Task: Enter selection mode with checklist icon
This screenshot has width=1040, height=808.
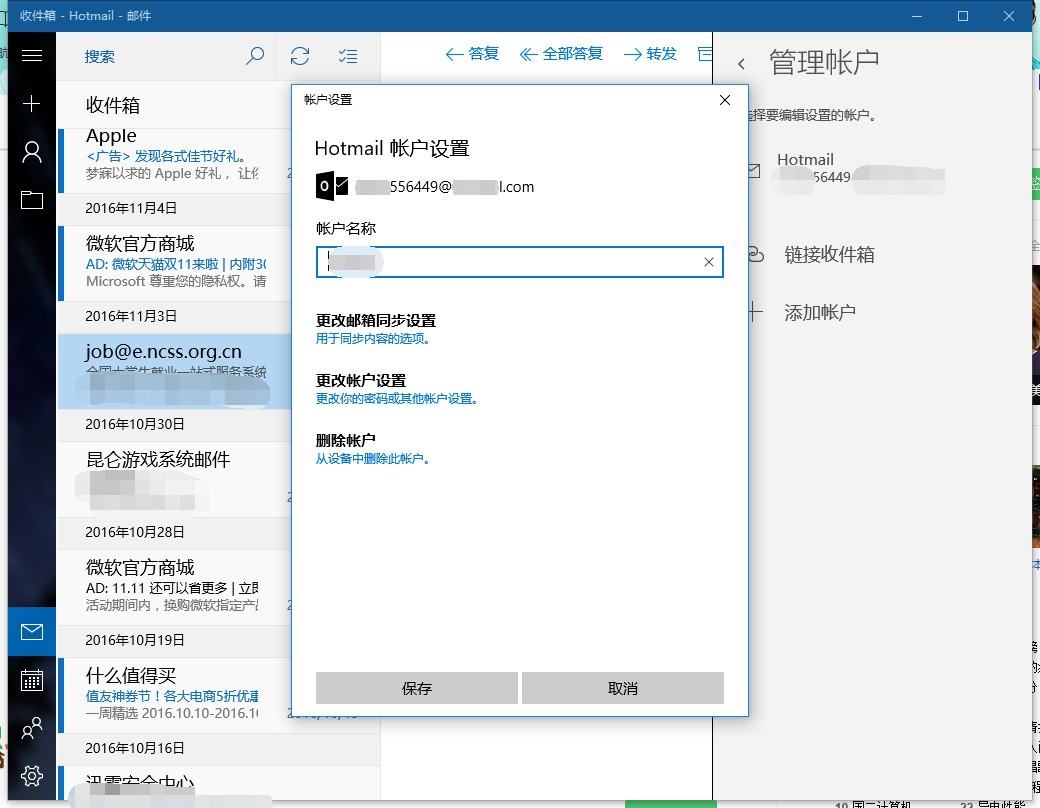Action: point(348,56)
